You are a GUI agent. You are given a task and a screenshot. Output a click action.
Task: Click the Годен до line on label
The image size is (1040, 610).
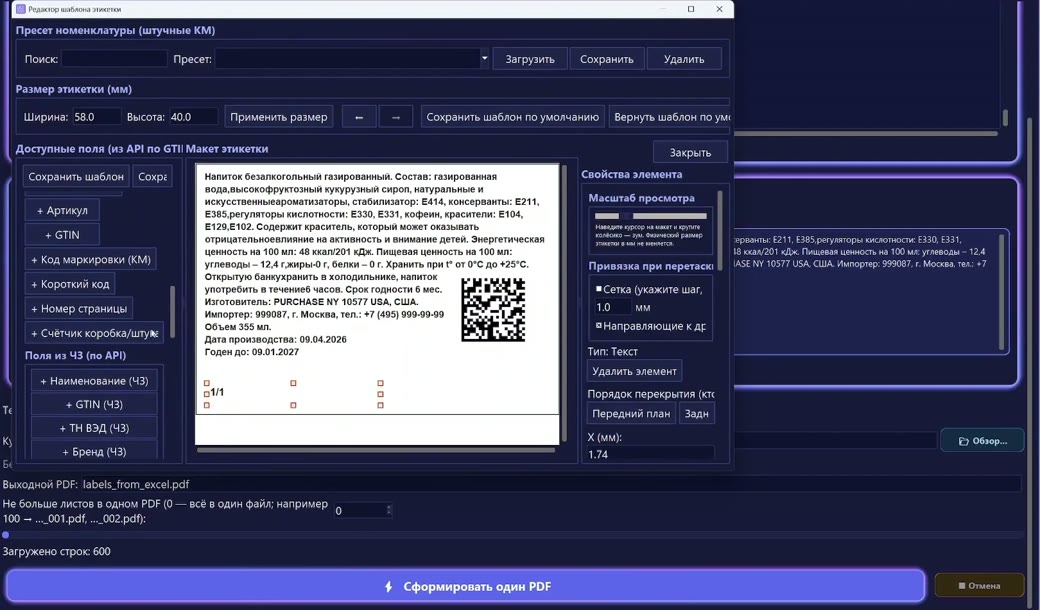pos(251,351)
